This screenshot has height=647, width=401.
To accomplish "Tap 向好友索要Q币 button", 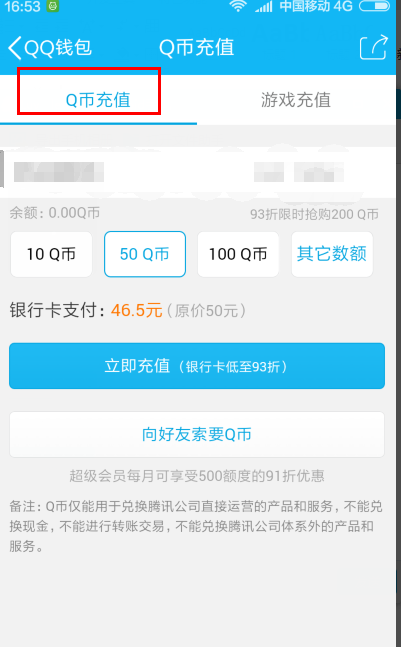I will click(x=197, y=434).
